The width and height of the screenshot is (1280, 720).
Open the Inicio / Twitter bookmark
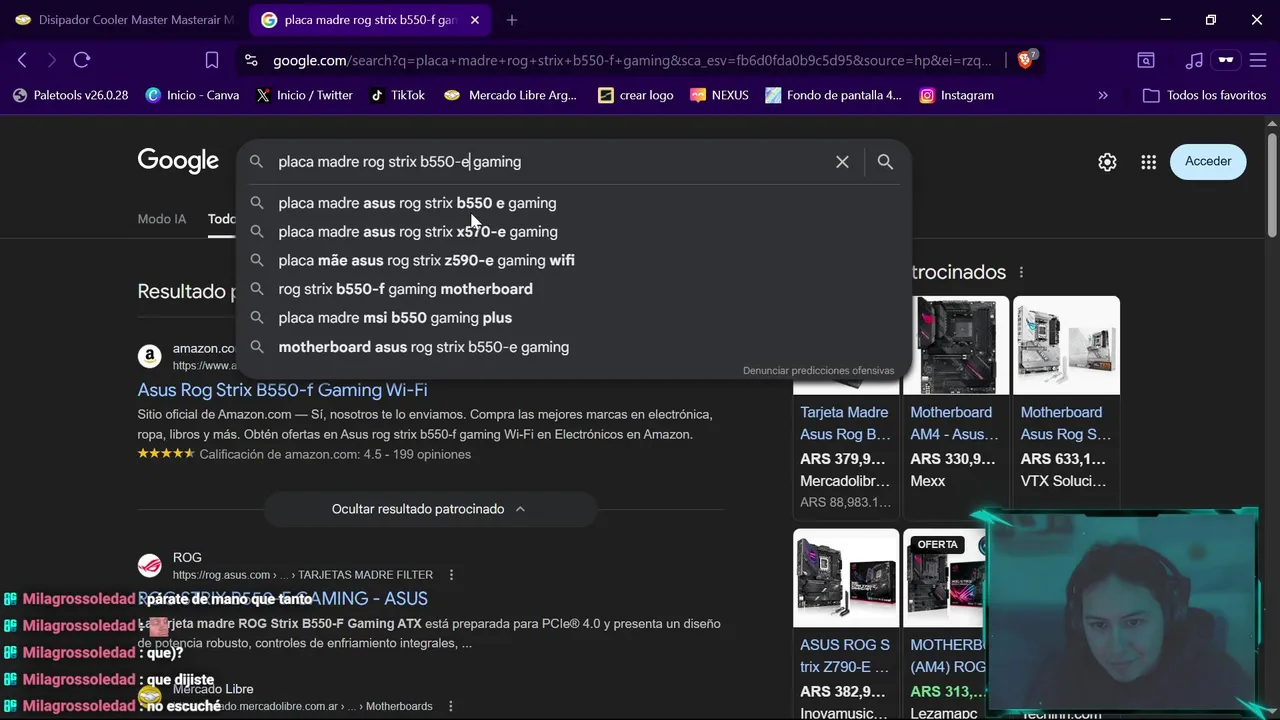tap(304, 95)
